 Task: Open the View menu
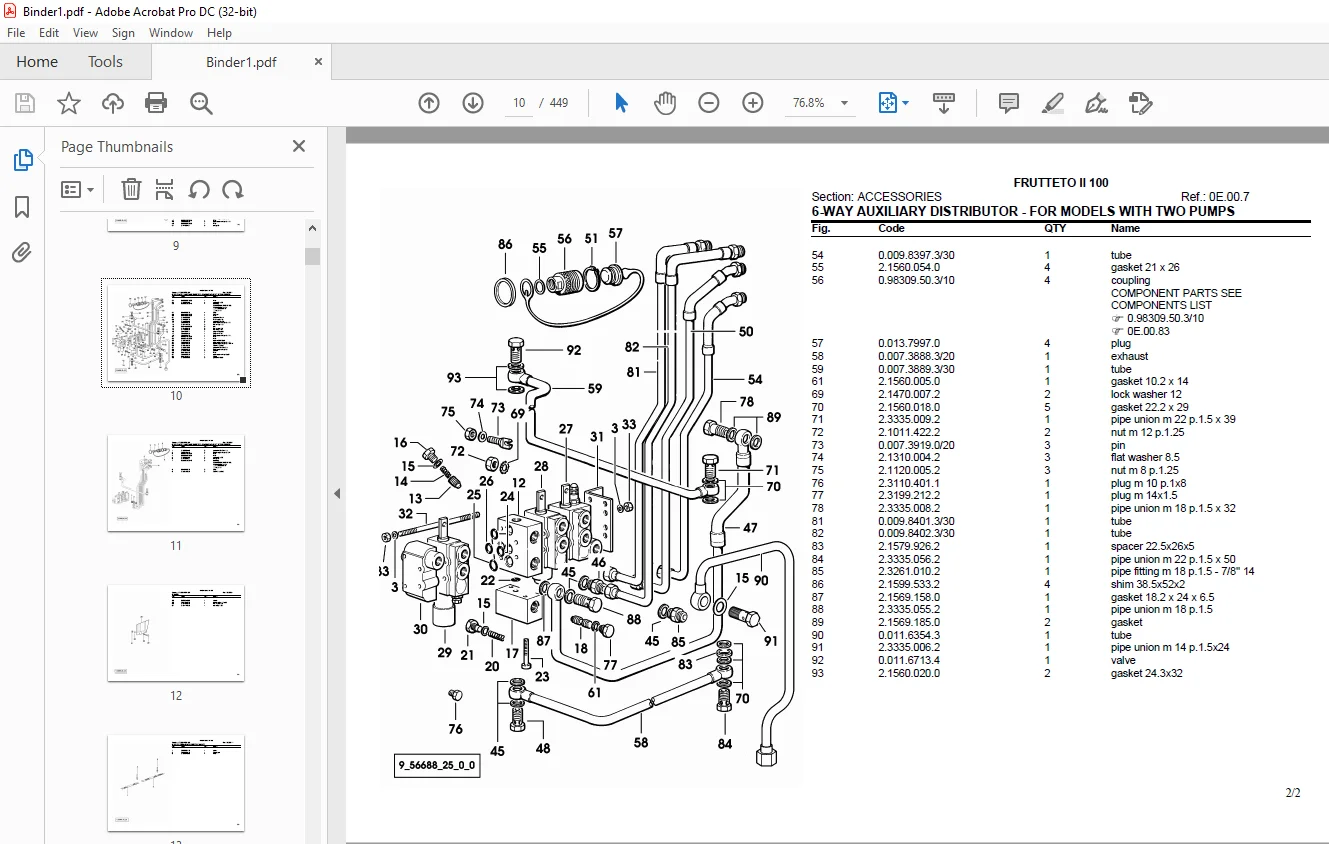tap(85, 33)
